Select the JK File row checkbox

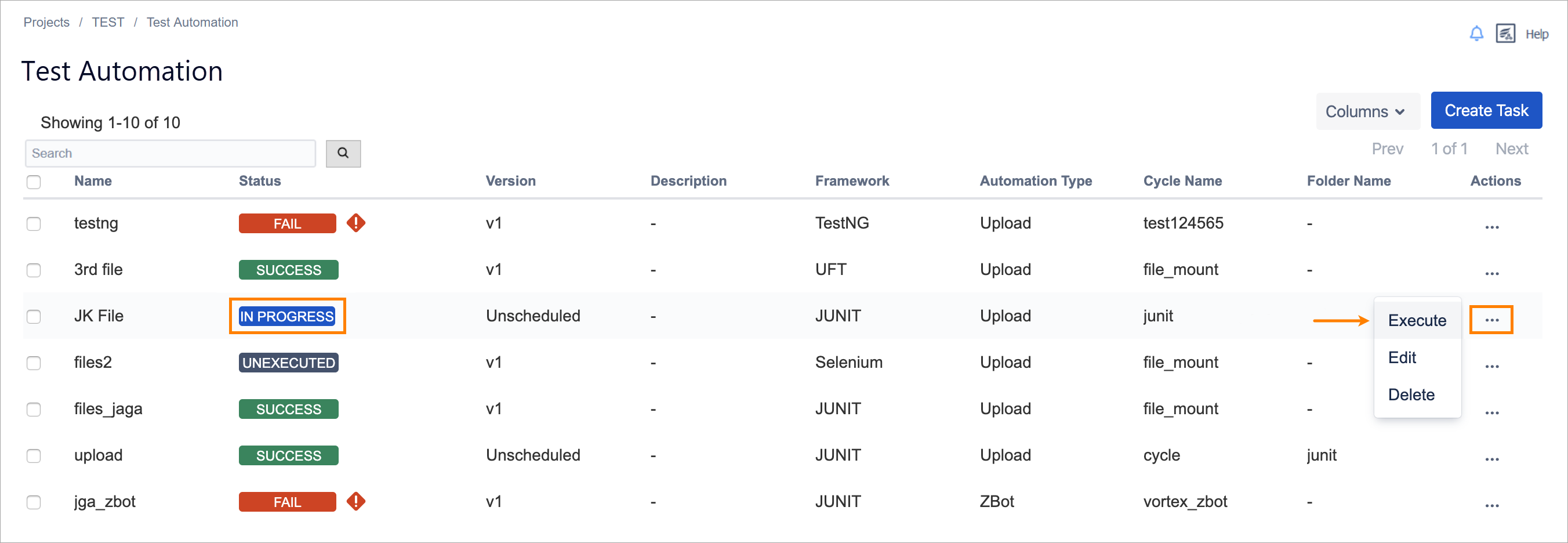[34, 317]
